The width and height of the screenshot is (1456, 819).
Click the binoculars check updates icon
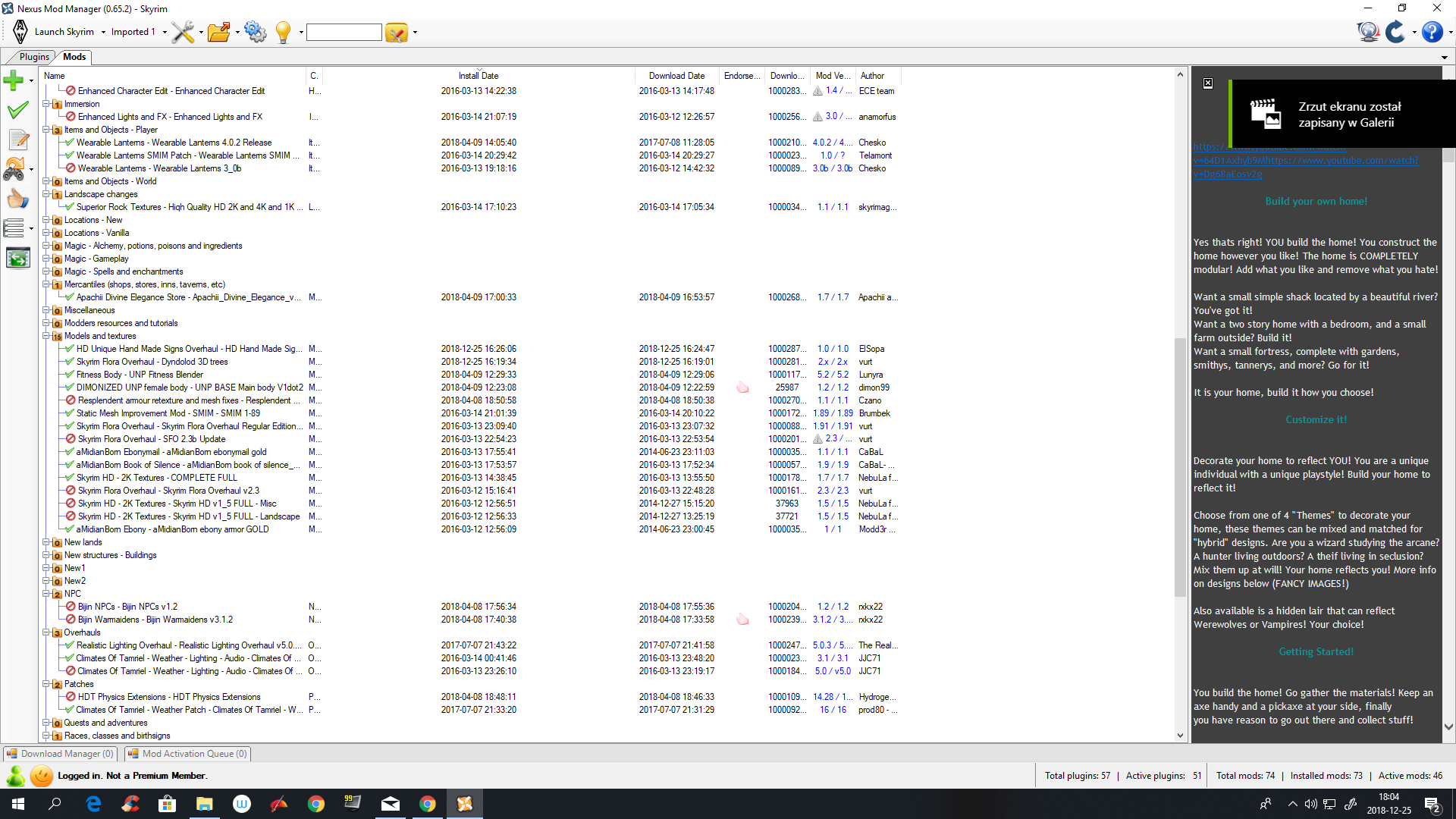(x=14, y=169)
